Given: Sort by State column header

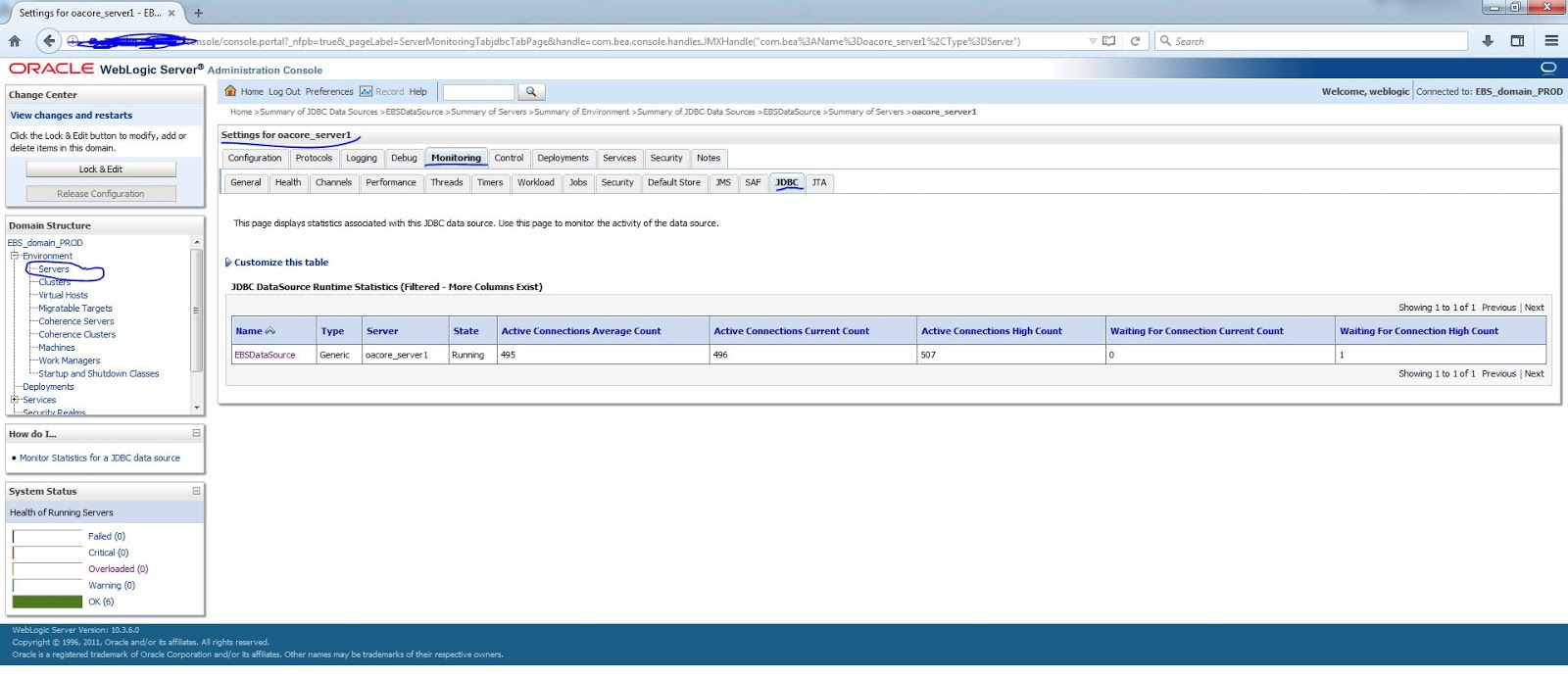Looking at the screenshot, I should [466, 331].
